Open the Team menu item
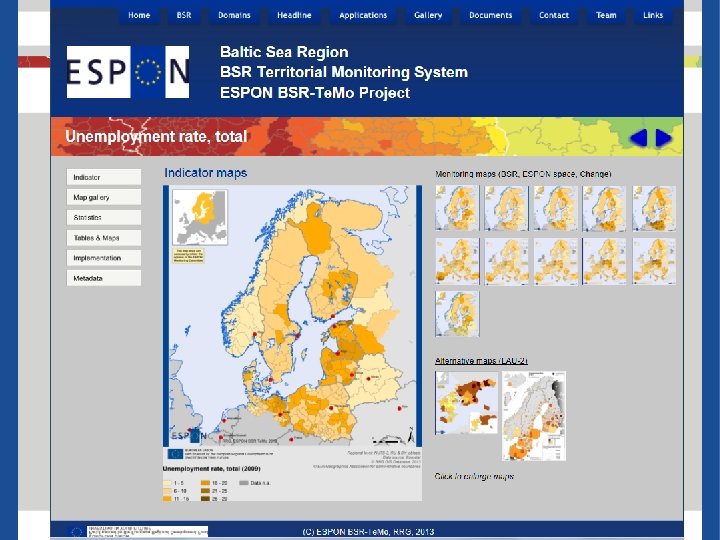This screenshot has width=720, height=540. 606,15
